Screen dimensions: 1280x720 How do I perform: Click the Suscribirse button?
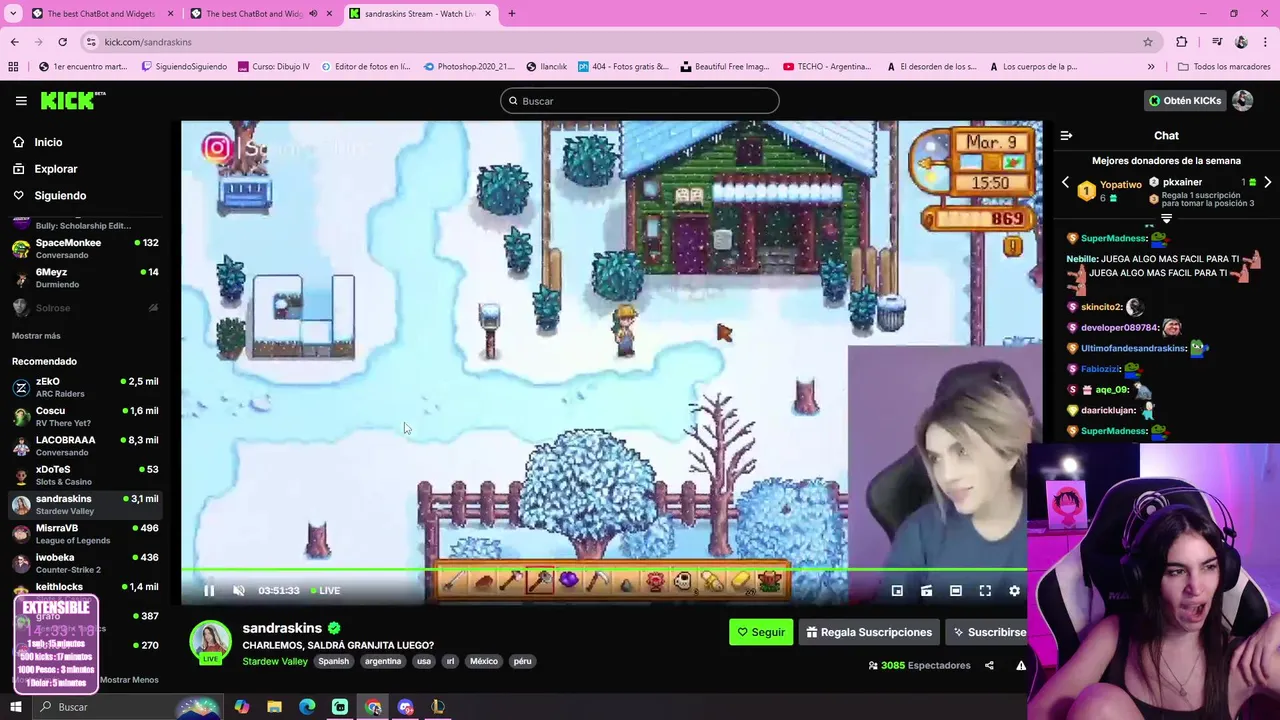[x=988, y=632]
